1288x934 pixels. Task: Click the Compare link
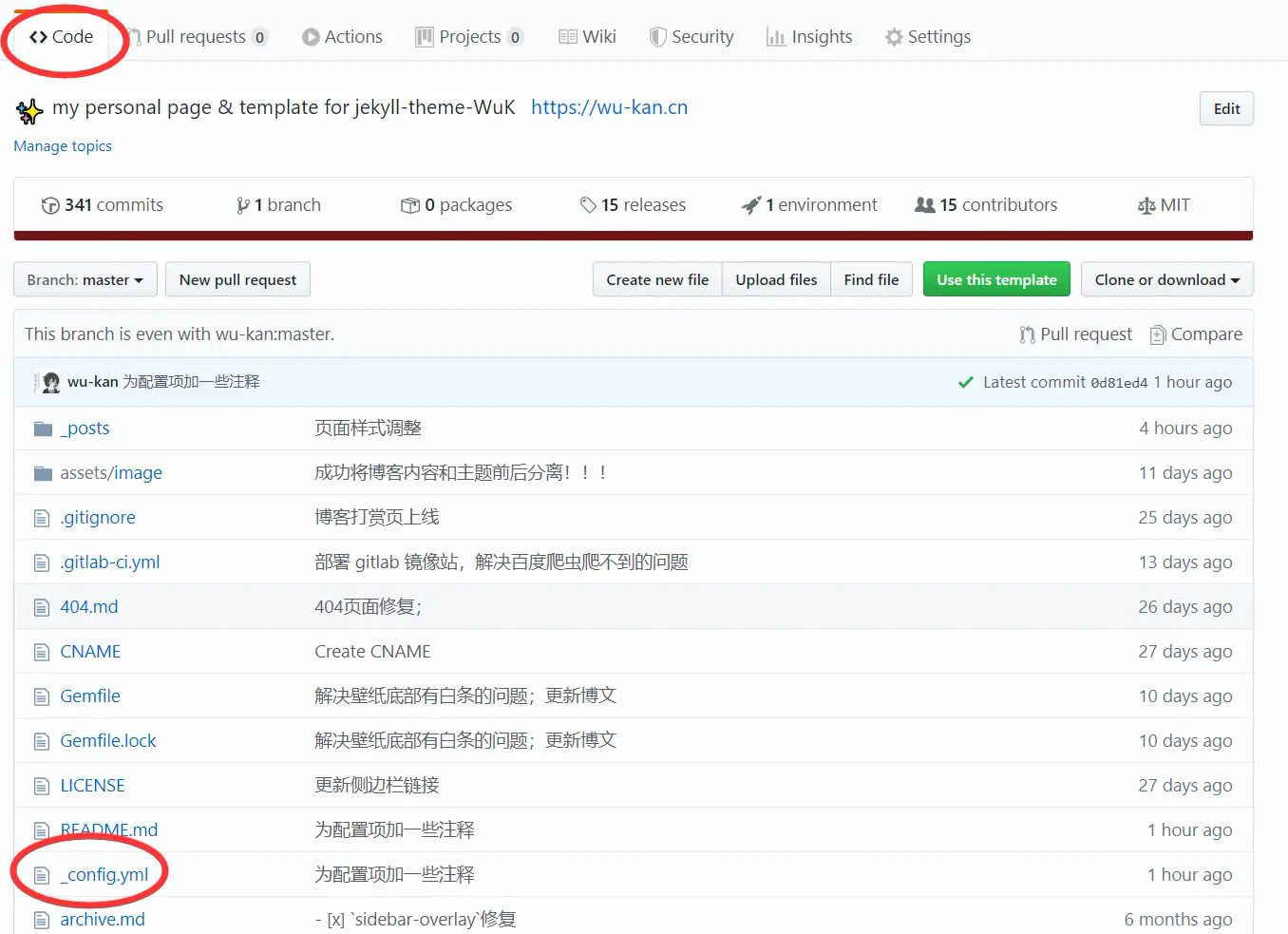pyautogui.click(x=1196, y=334)
